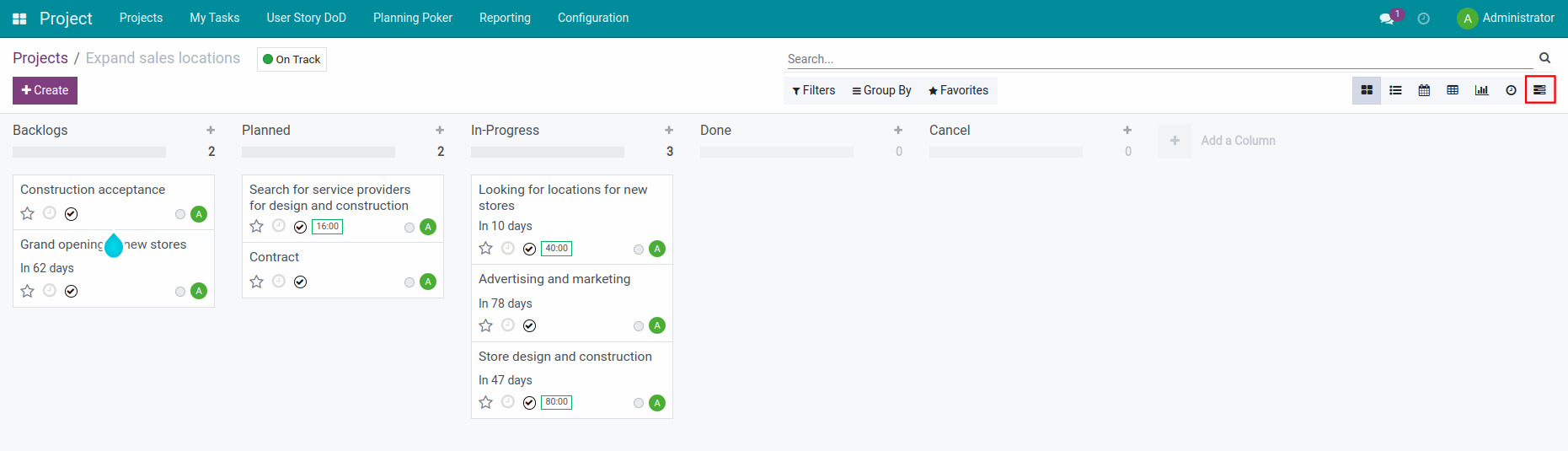Viewport: 1568px width, 451px height.
Task: Toggle kanban state dot on Contract task
Action: pyautogui.click(x=409, y=282)
